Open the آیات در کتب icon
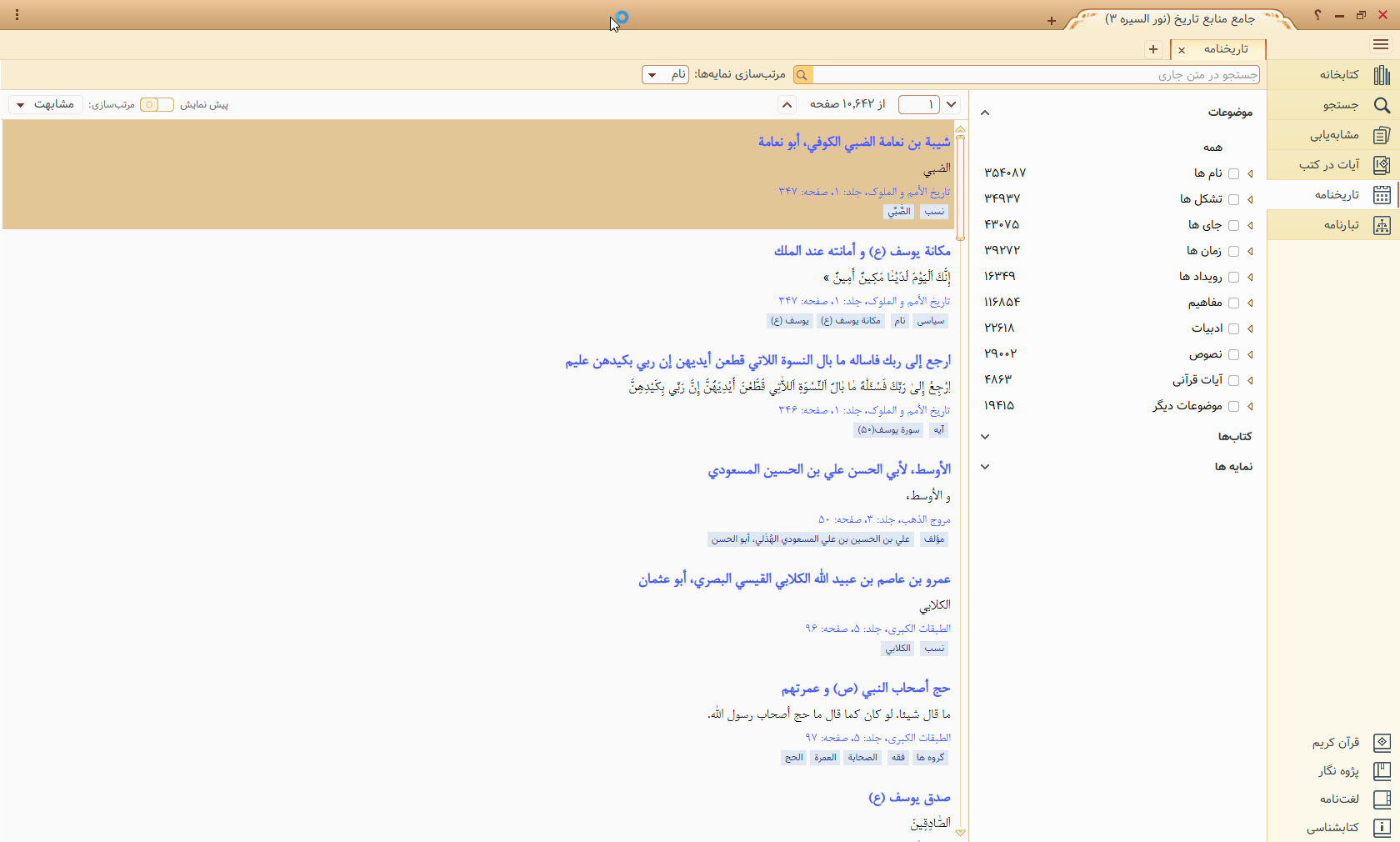Screen dimensions: 1400x842 click(1381, 165)
